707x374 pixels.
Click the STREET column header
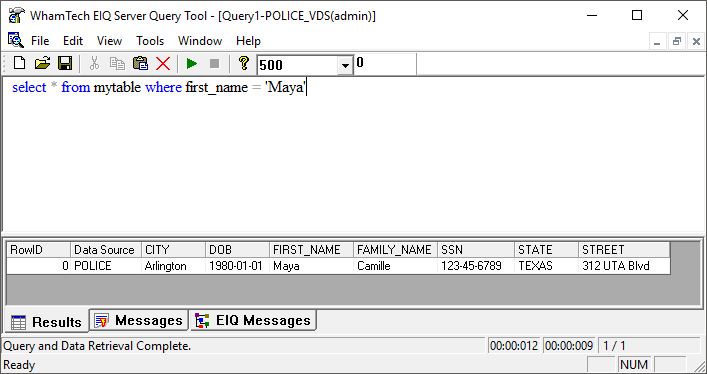coord(624,250)
